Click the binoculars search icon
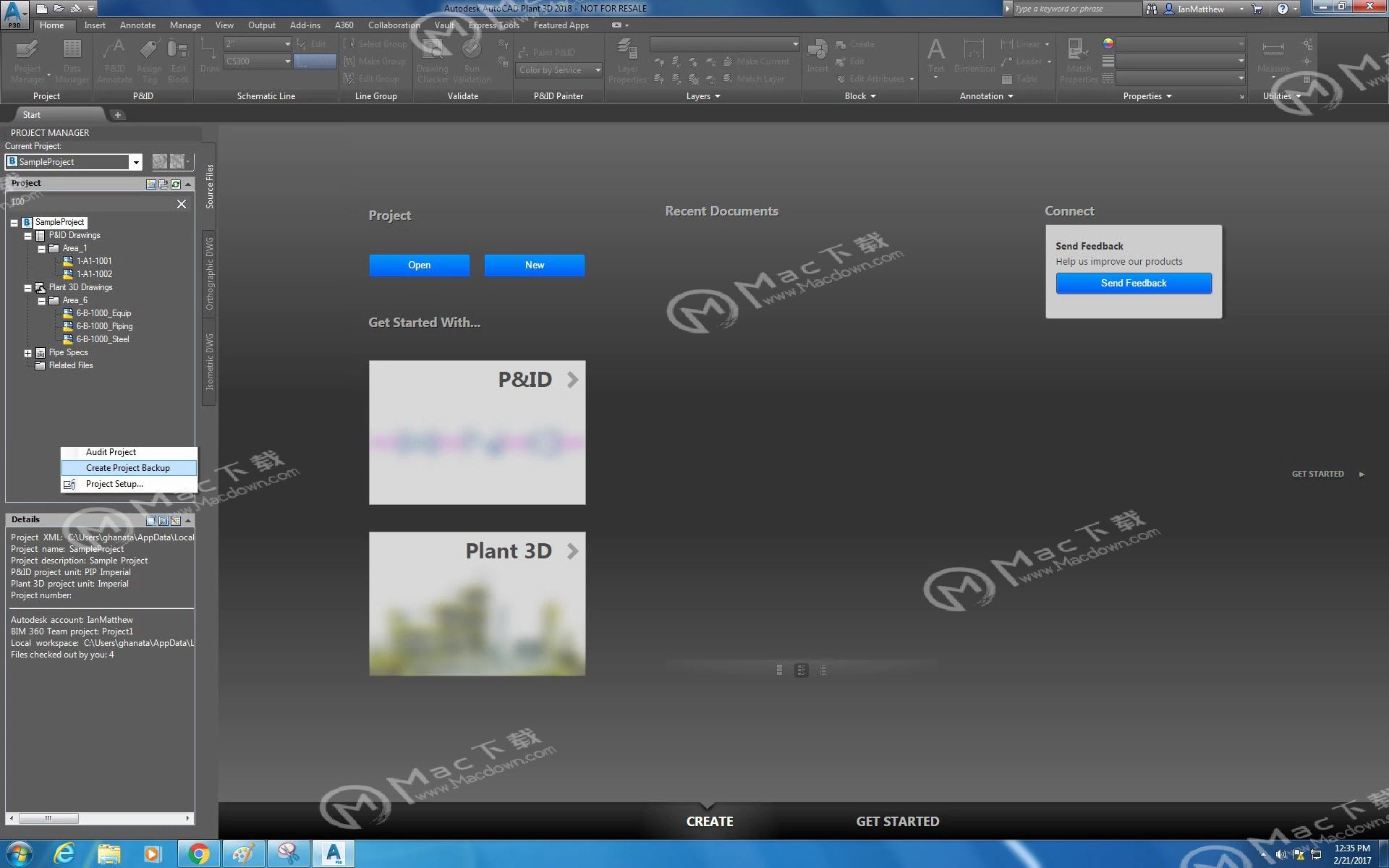Image resolution: width=1389 pixels, height=868 pixels. [1152, 9]
